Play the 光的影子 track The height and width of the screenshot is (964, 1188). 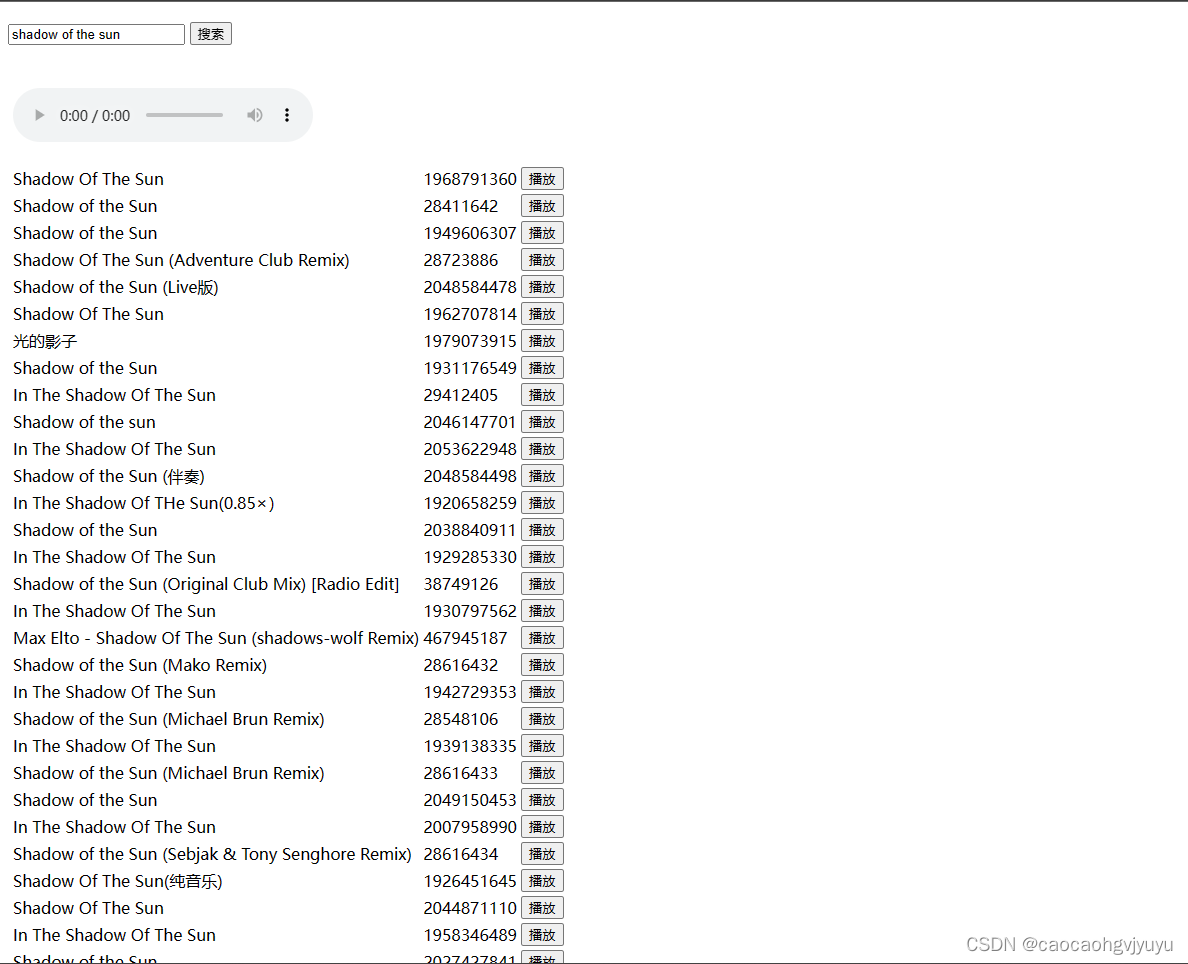tap(542, 341)
